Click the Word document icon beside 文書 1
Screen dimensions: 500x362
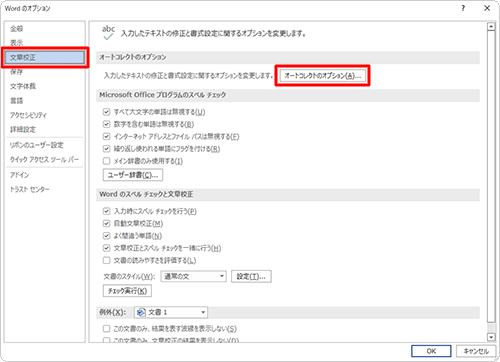pyautogui.click(x=141, y=312)
